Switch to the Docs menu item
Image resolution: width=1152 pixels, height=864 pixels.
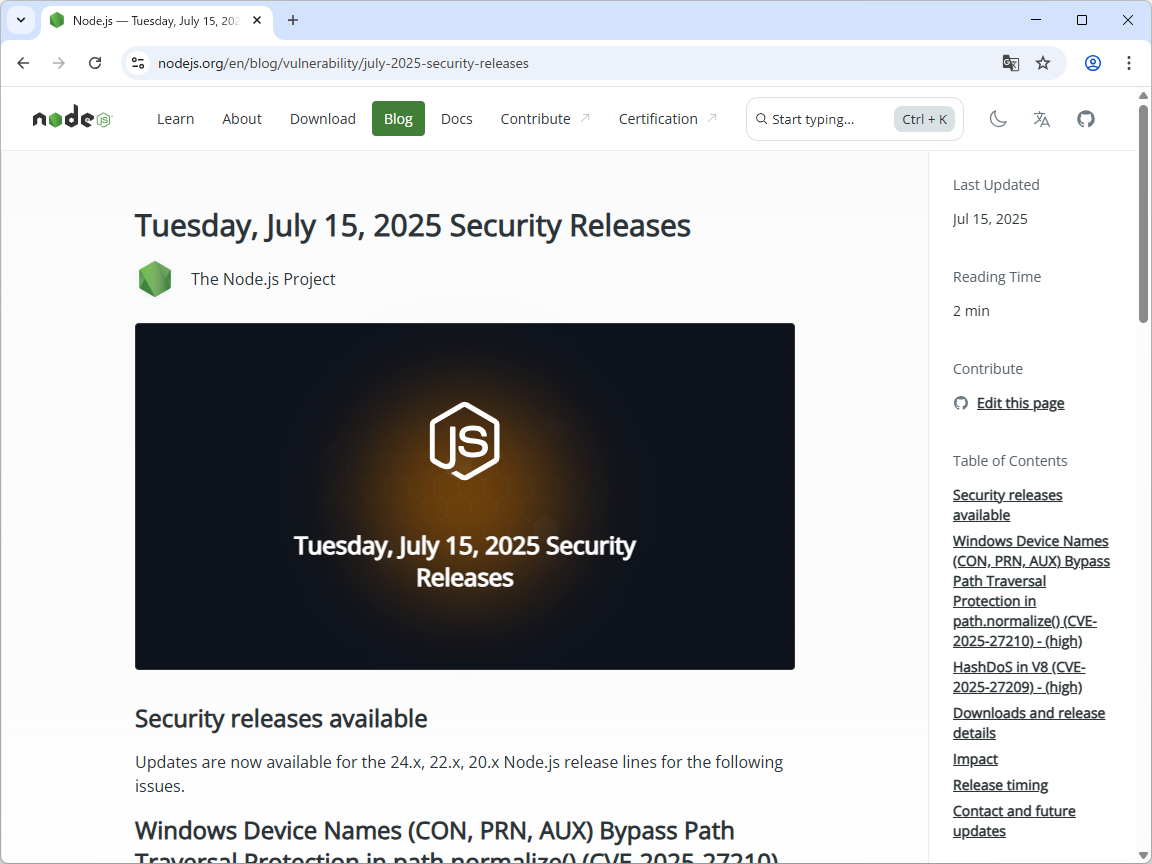(456, 118)
